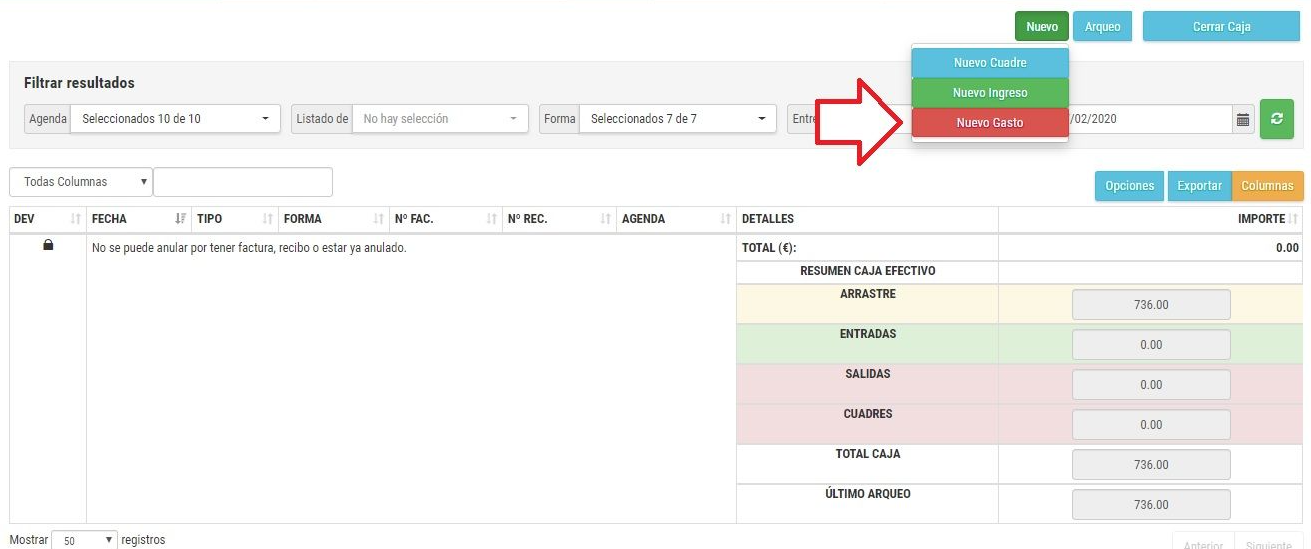Change the Mostrar registros count dropdown

click(x=83, y=540)
